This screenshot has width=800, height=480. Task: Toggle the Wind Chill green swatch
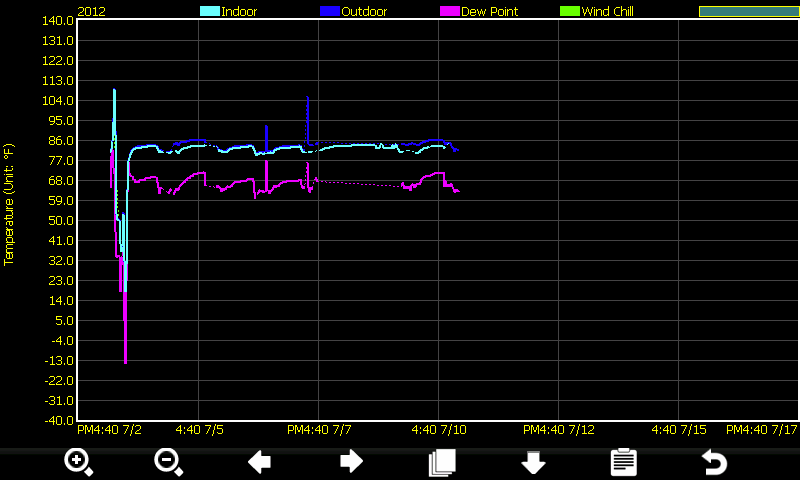tap(570, 12)
